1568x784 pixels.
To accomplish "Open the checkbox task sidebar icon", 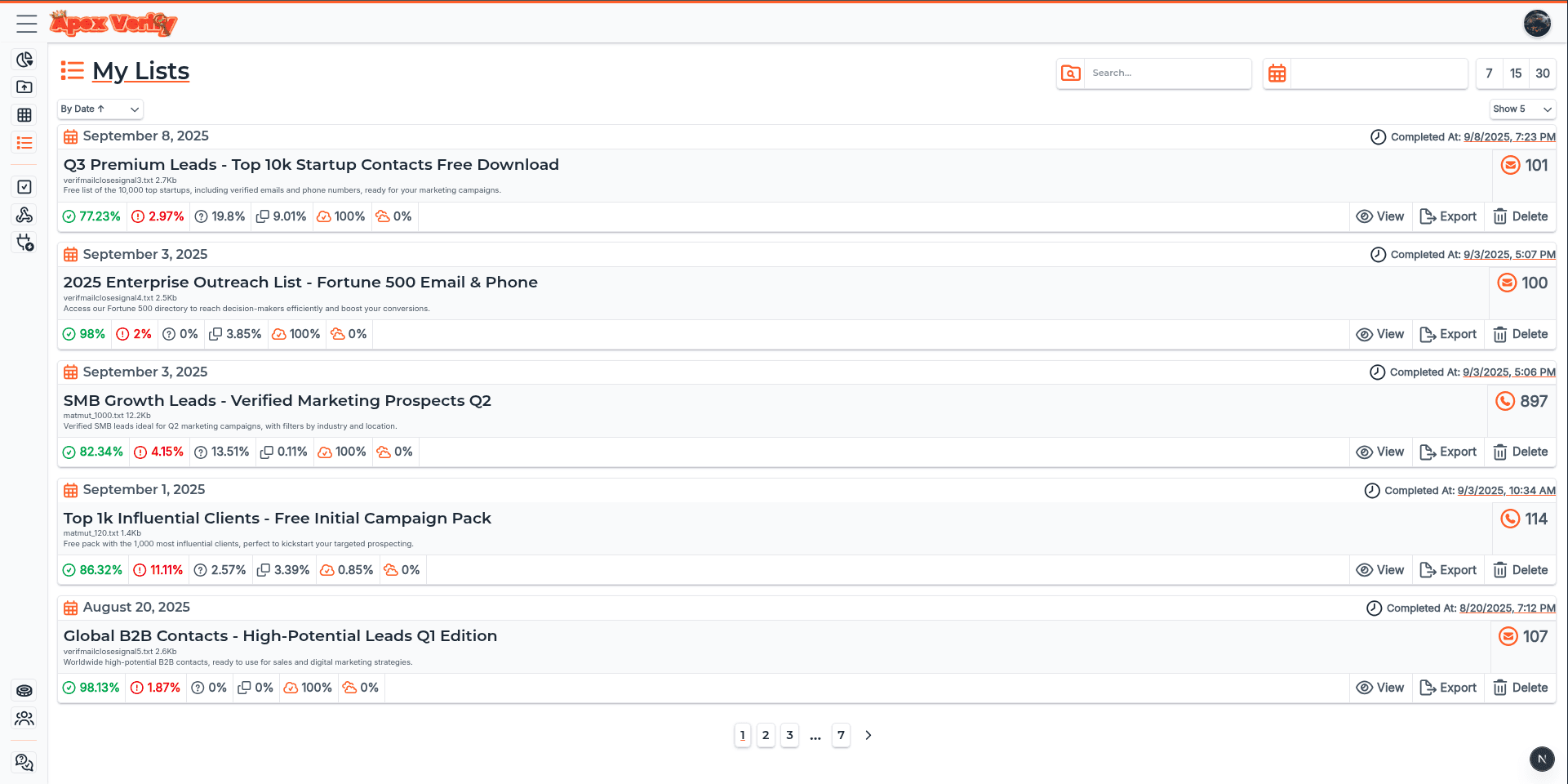I will point(24,187).
